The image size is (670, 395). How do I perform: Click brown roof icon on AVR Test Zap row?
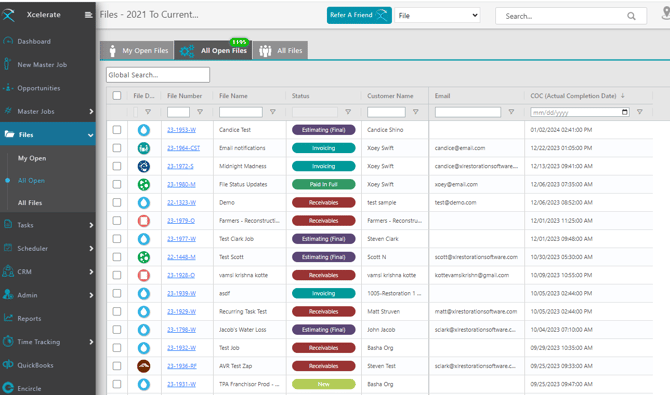pos(144,366)
